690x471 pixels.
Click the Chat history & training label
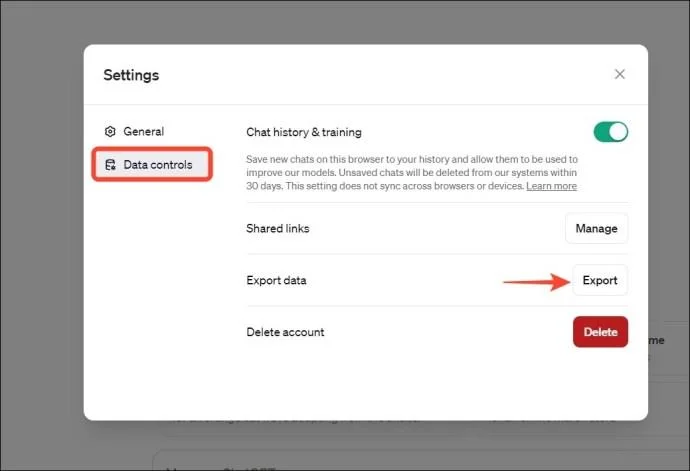(304, 132)
